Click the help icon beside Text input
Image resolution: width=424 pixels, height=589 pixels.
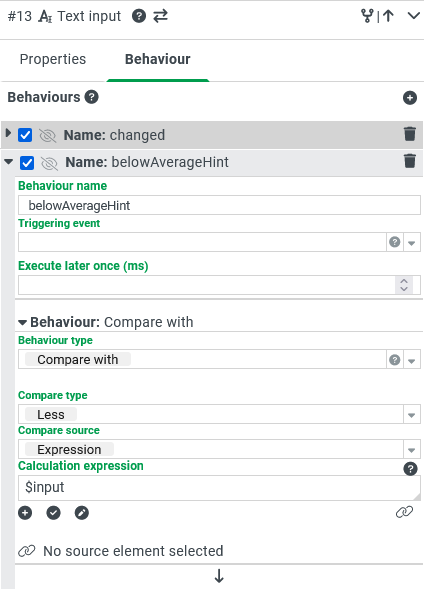pos(139,16)
